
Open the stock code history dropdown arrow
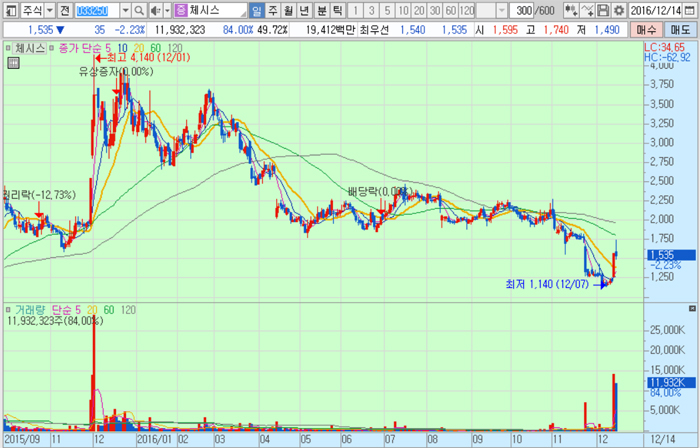point(125,10)
